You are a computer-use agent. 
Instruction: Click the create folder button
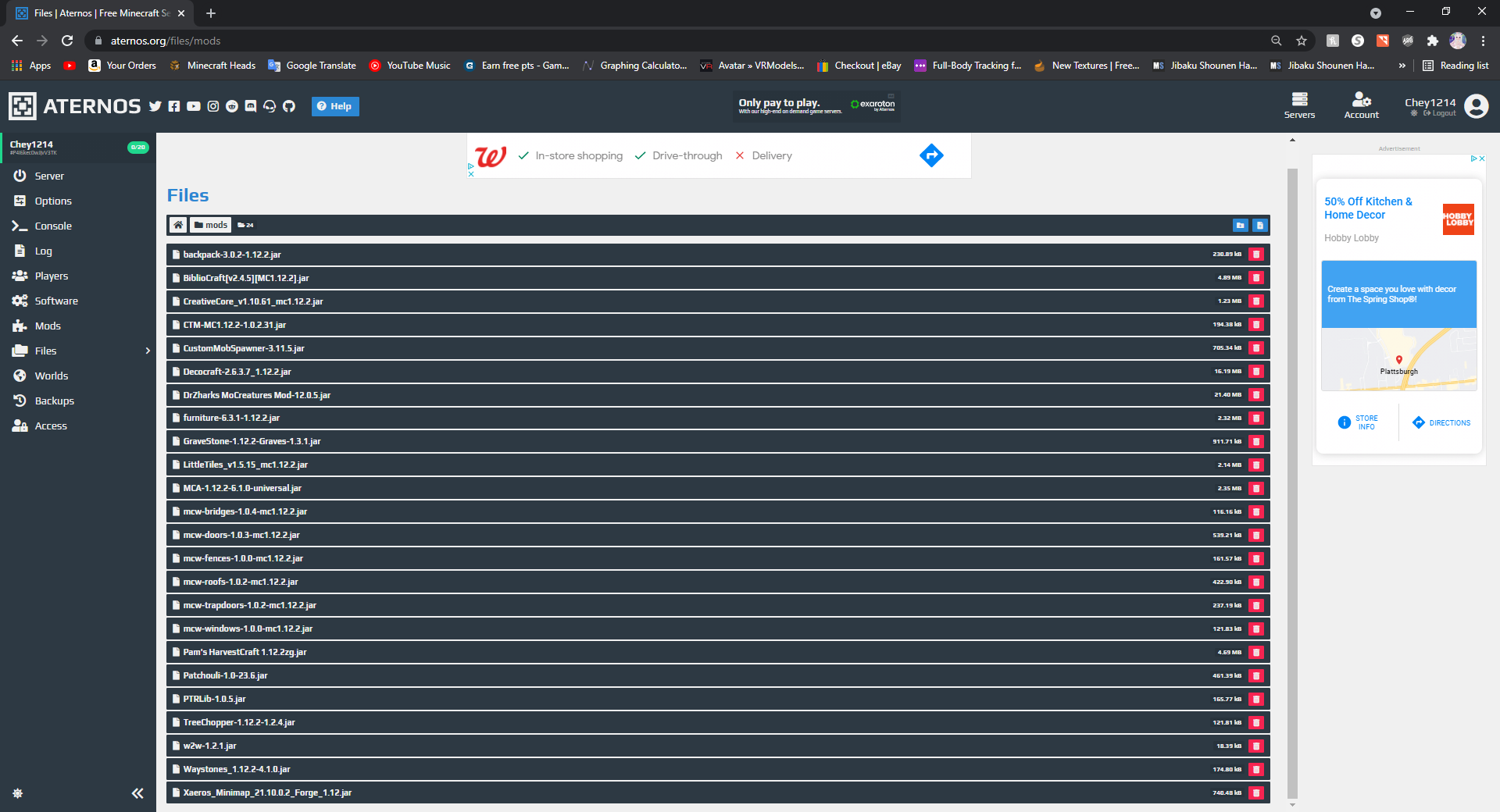1241,225
